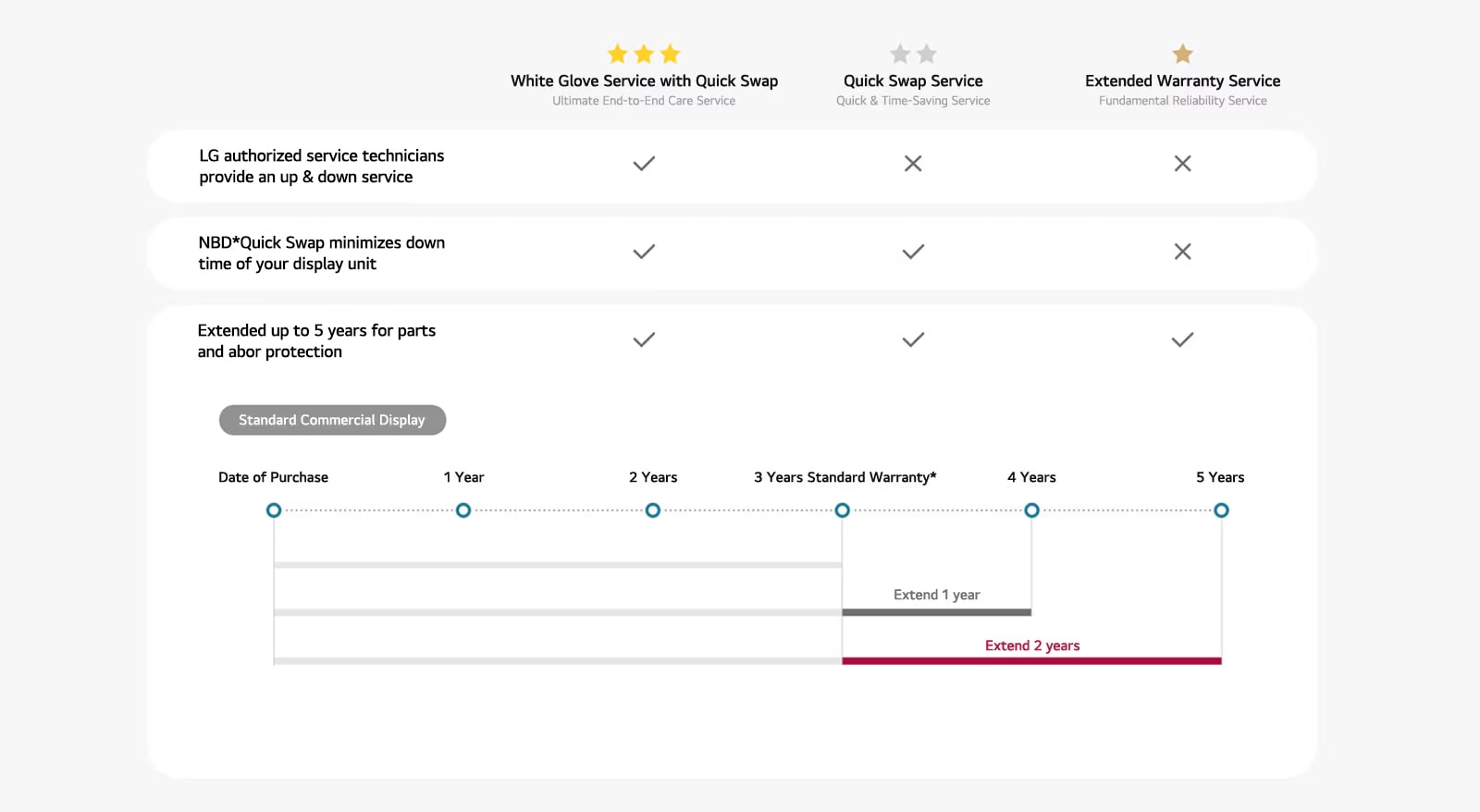The height and width of the screenshot is (812, 1480).
Task: Click the red Extend 2 years bar
Action: [1031, 660]
